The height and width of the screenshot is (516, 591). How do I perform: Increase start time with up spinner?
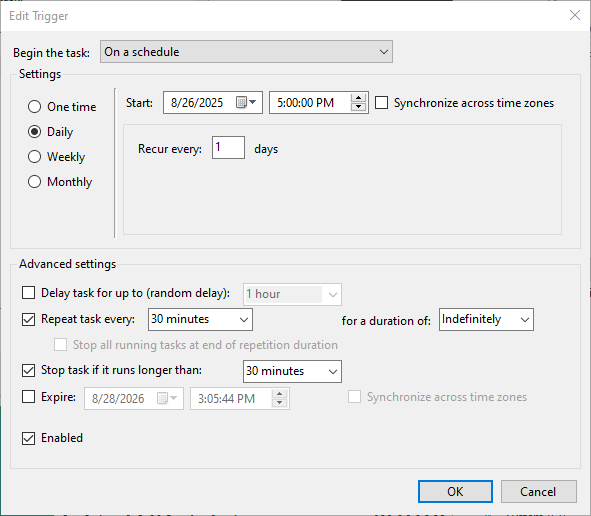point(358,98)
